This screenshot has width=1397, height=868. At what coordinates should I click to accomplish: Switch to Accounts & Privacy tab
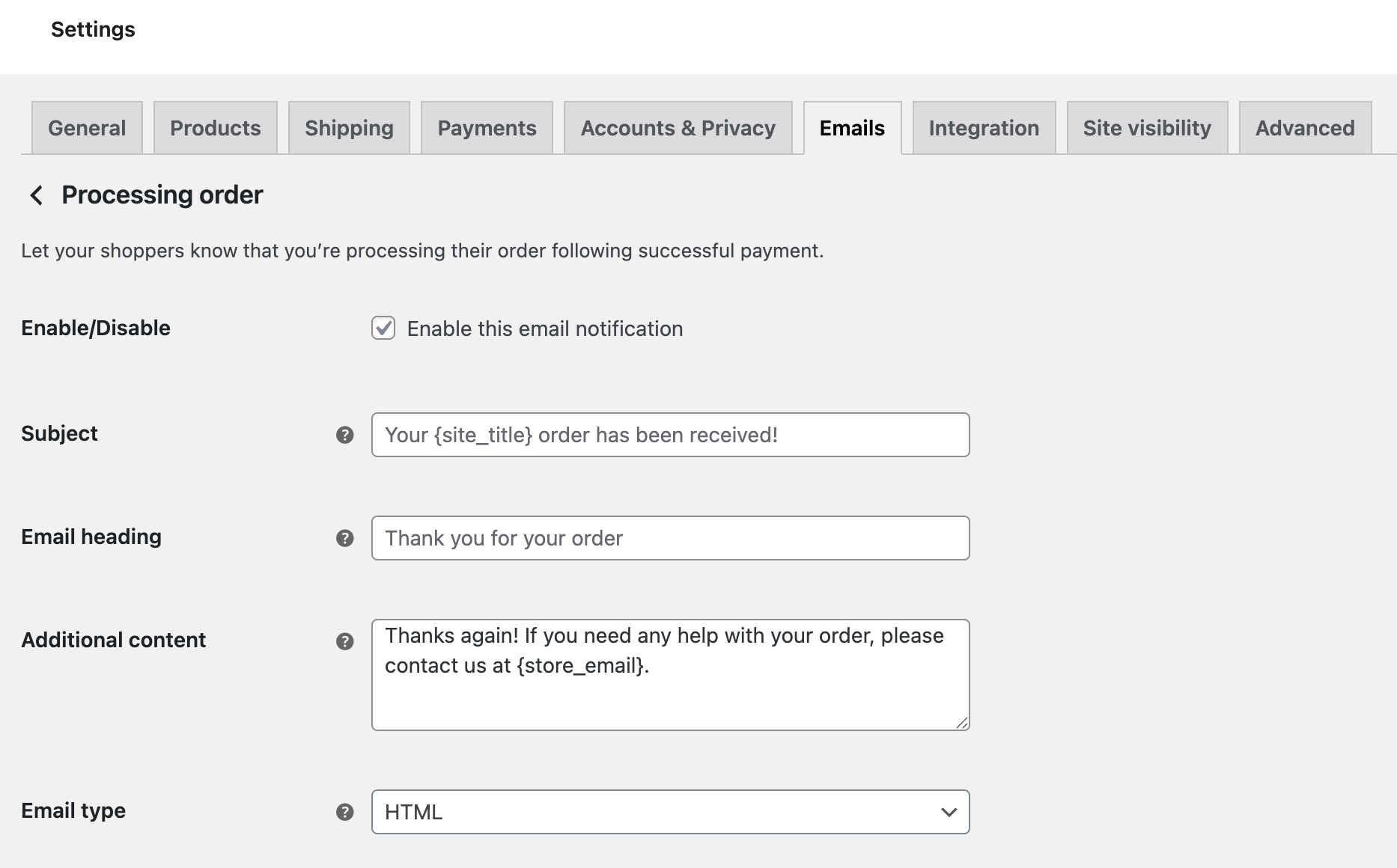pyautogui.click(x=677, y=128)
